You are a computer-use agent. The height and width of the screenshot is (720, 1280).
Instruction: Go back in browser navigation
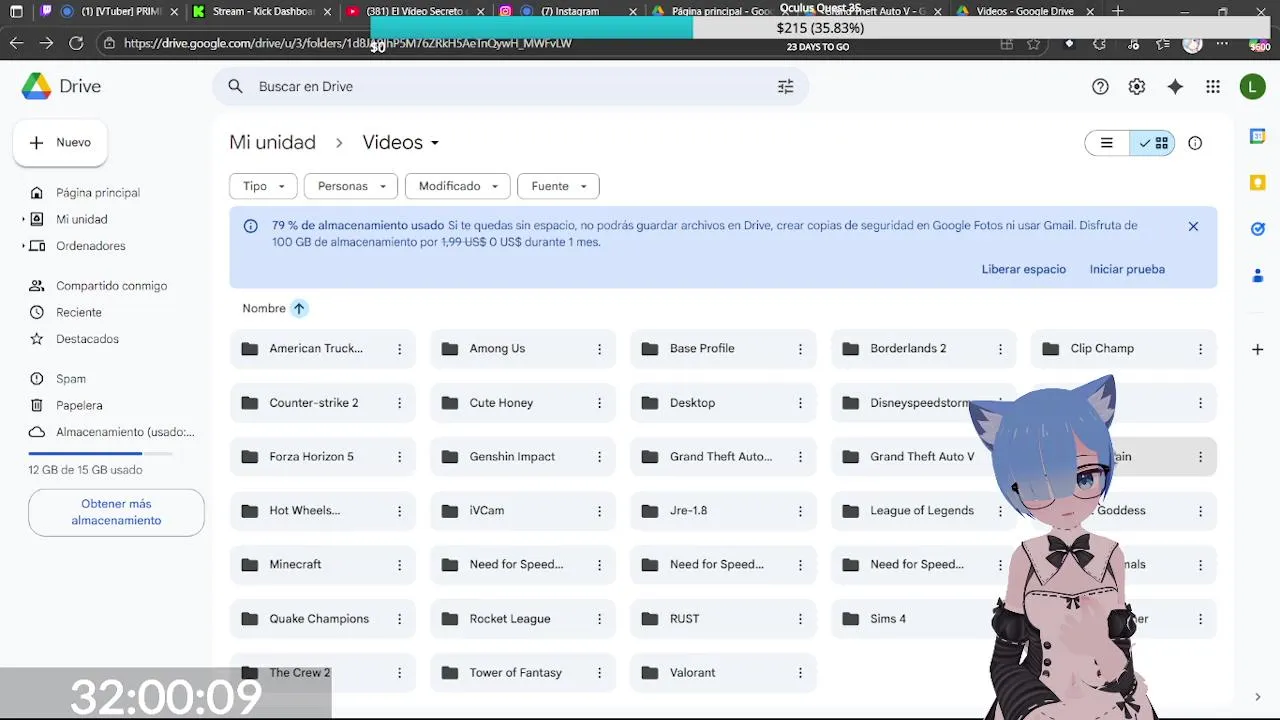pyautogui.click(x=16, y=43)
